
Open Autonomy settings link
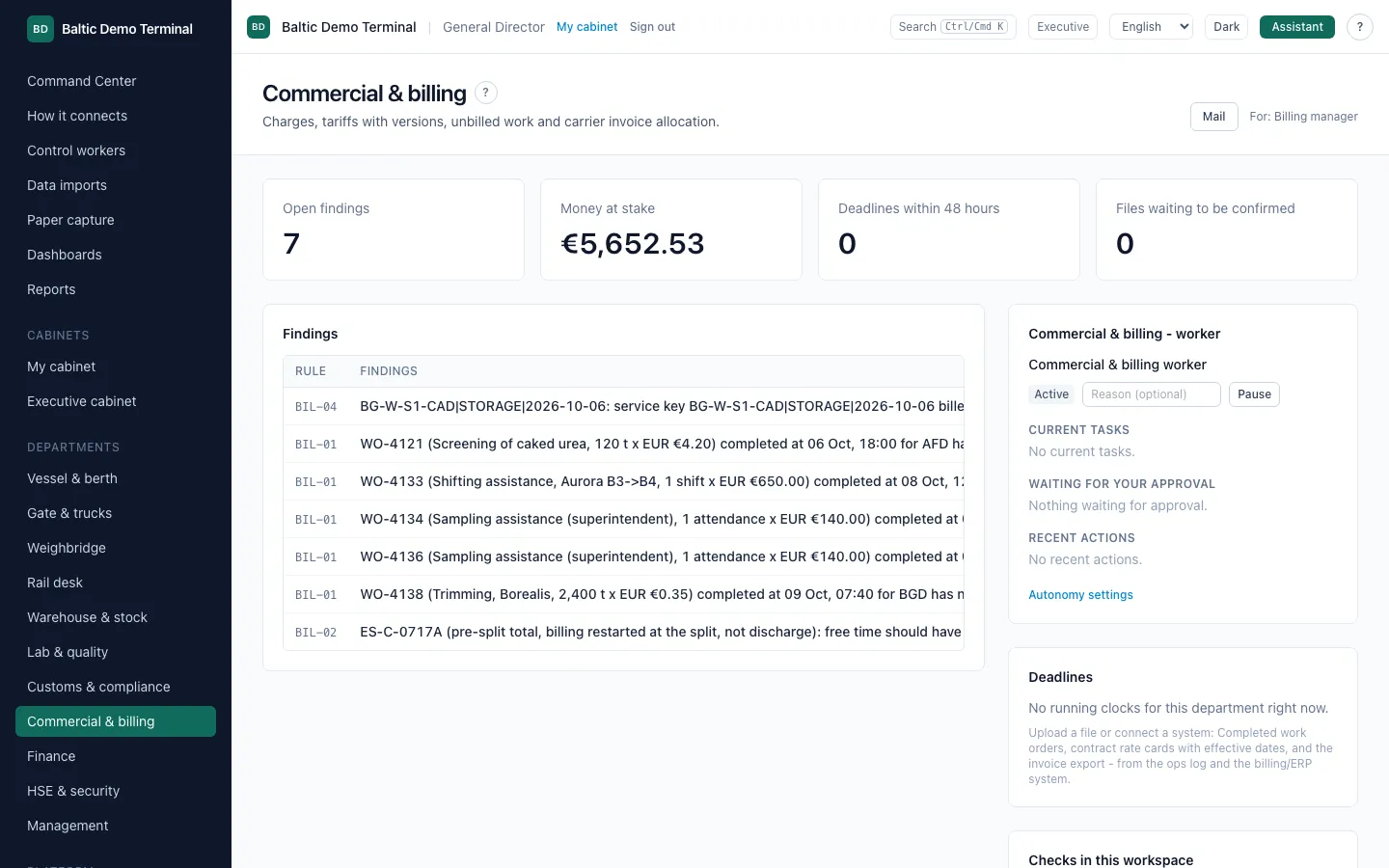pos(1080,595)
